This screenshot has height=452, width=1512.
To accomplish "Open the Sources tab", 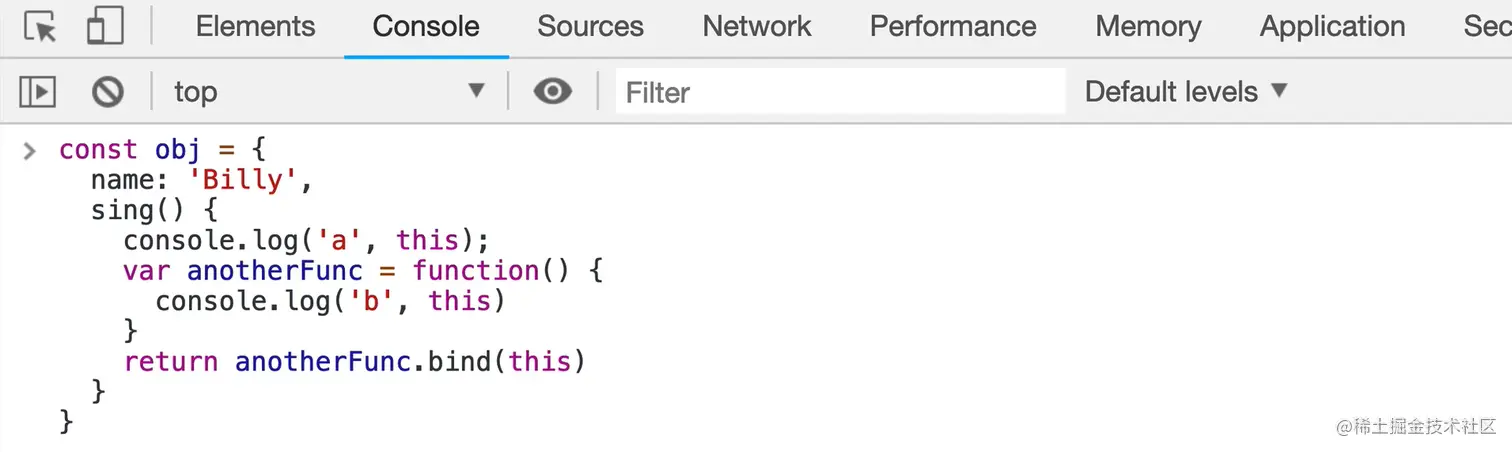I will tap(590, 27).
